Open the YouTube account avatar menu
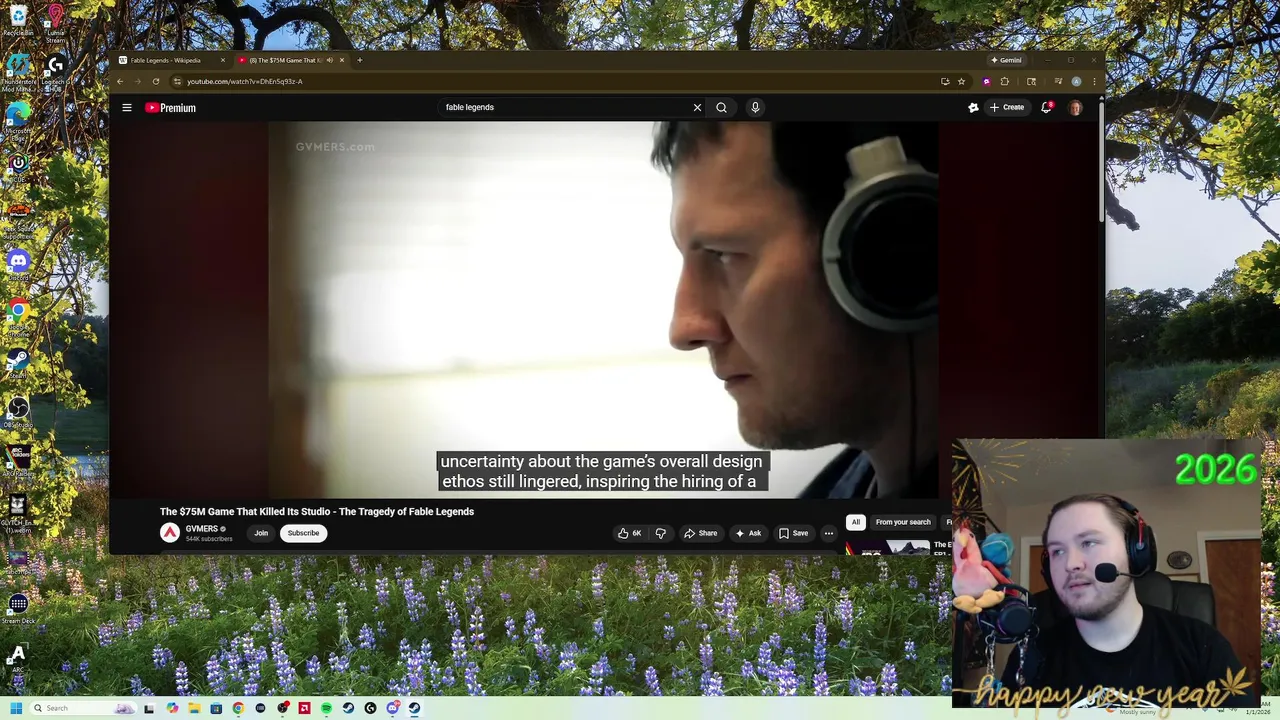The image size is (1280, 720). [x=1075, y=107]
